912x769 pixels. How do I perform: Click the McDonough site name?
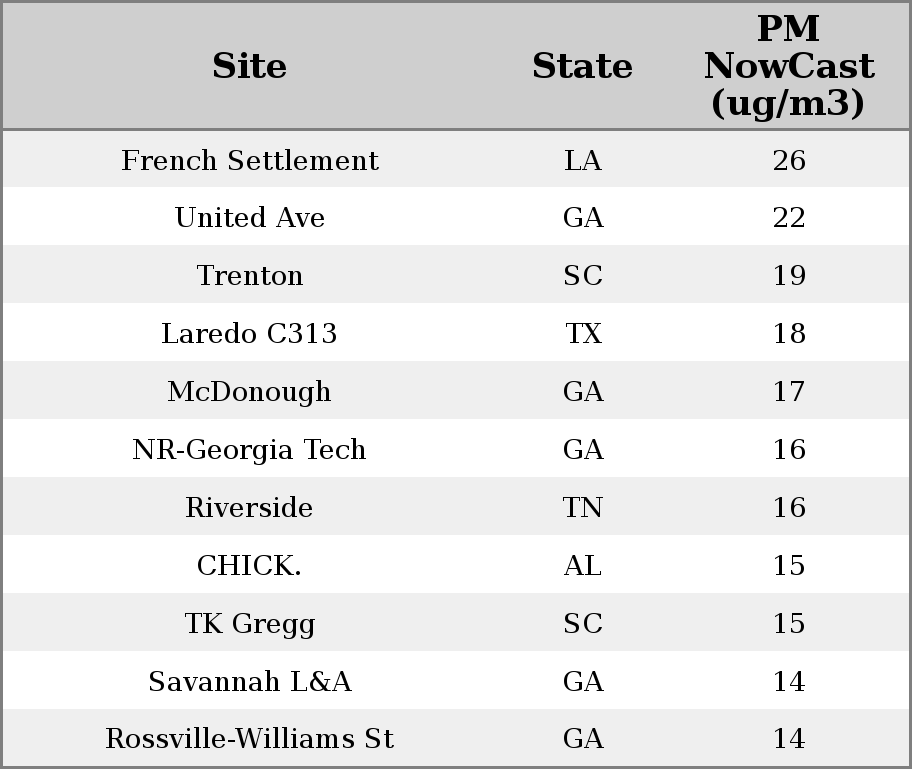249,392
